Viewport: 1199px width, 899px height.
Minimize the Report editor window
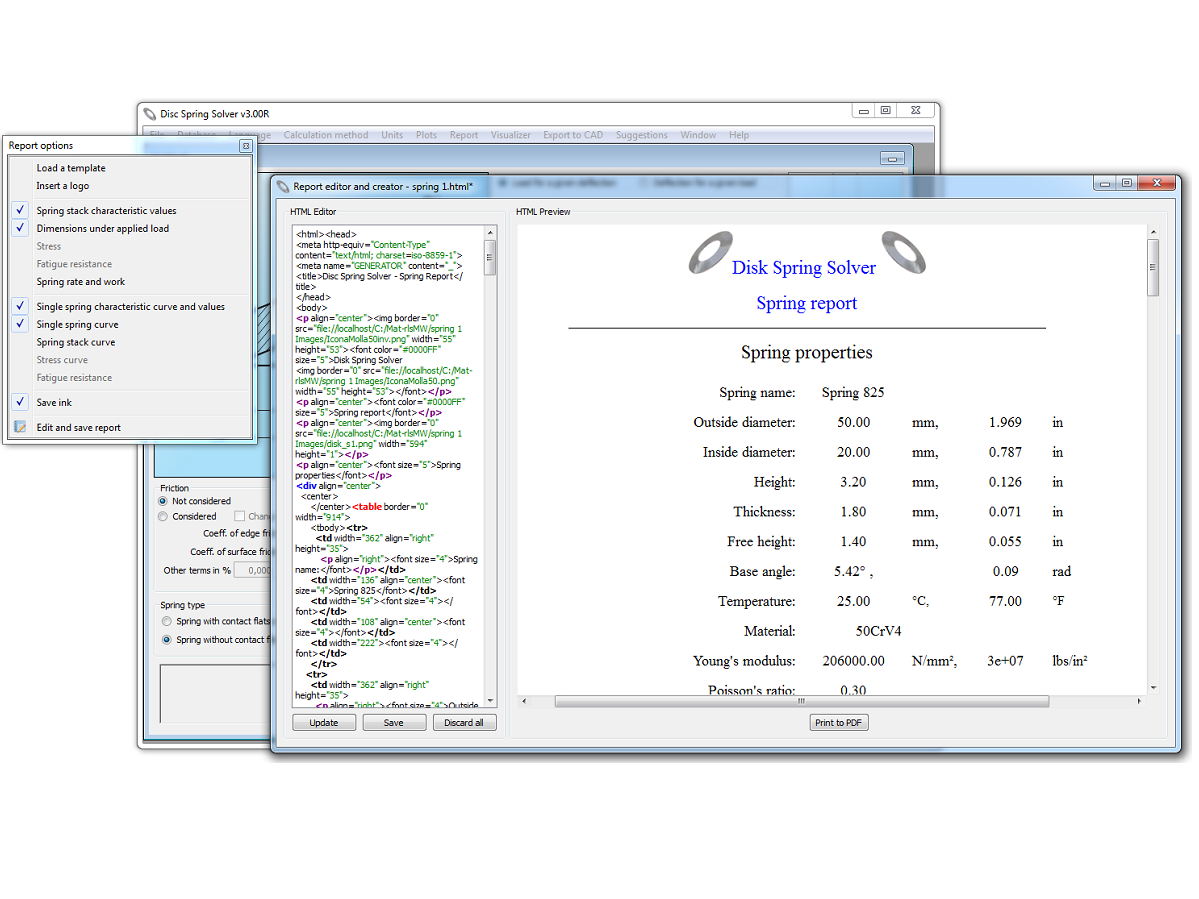pyautogui.click(x=1104, y=183)
